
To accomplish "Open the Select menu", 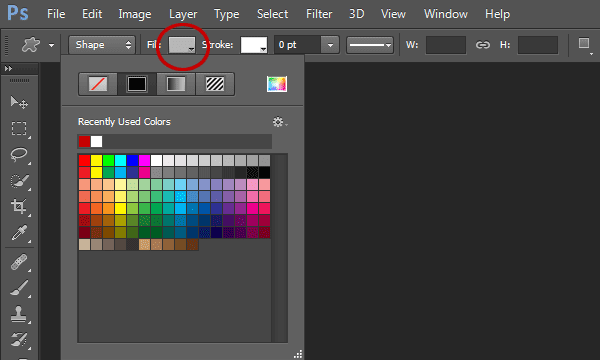I will [x=272, y=14].
